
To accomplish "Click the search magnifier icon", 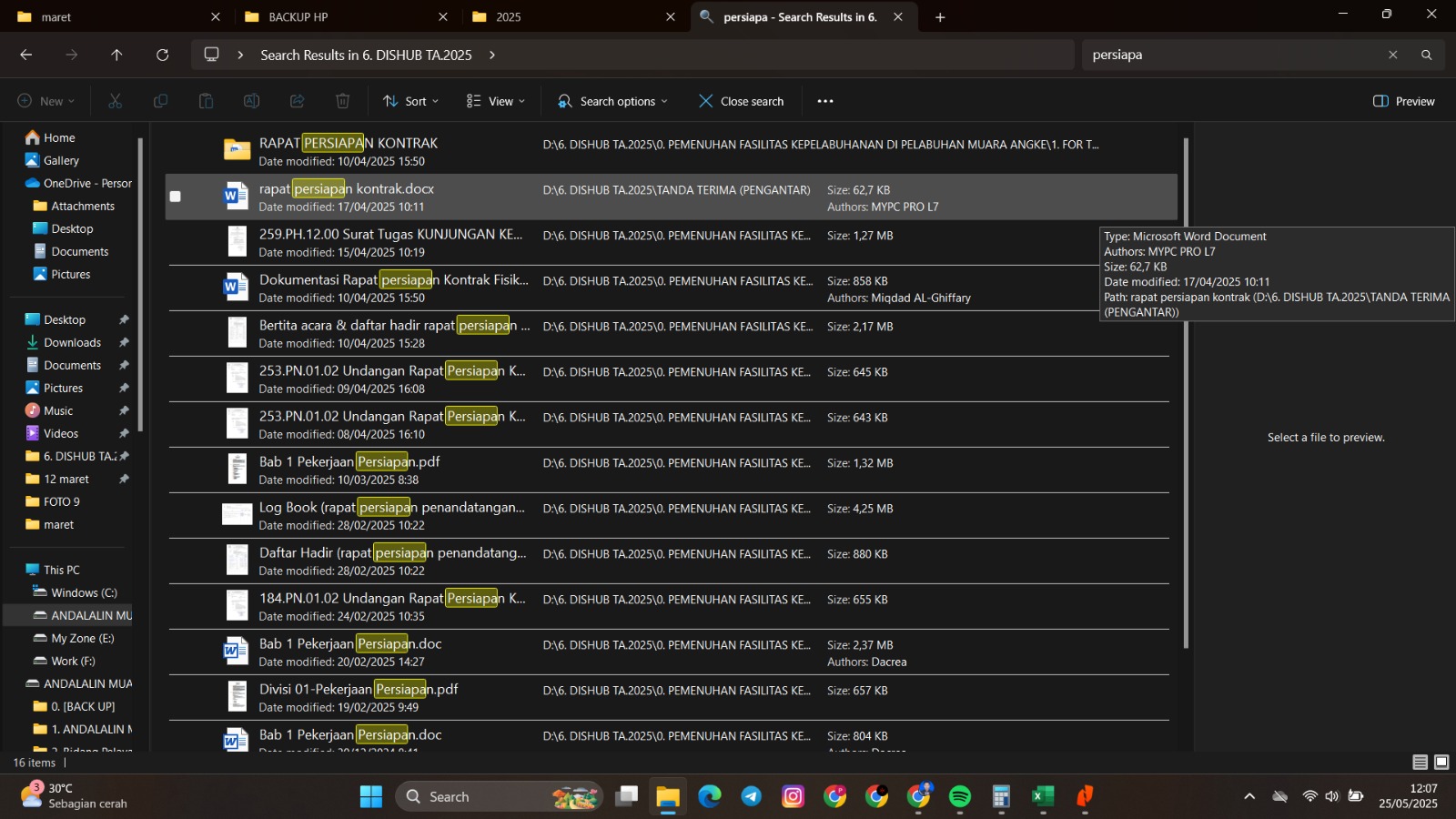I will point(1426,55).
